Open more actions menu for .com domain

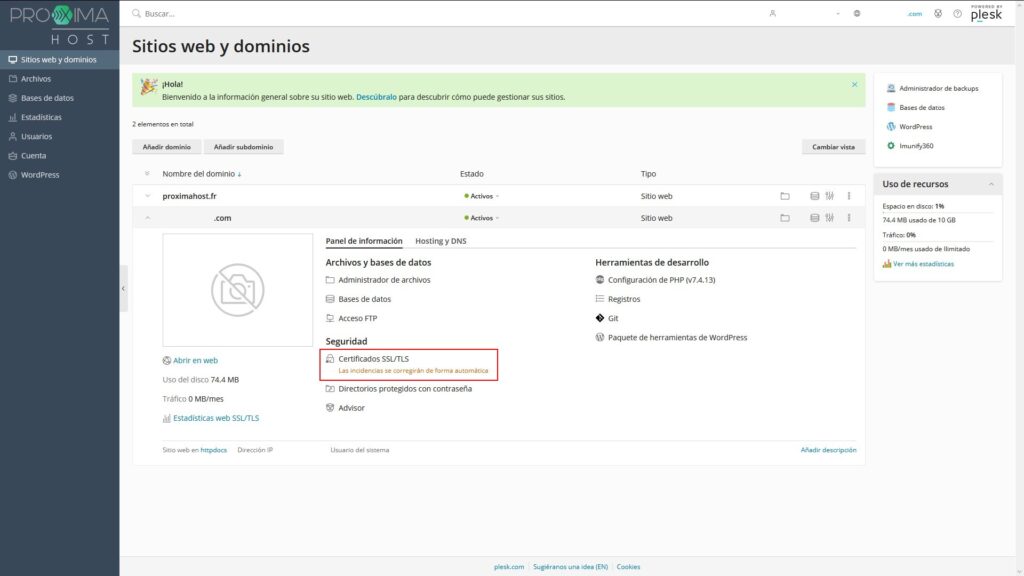point(849,218)
